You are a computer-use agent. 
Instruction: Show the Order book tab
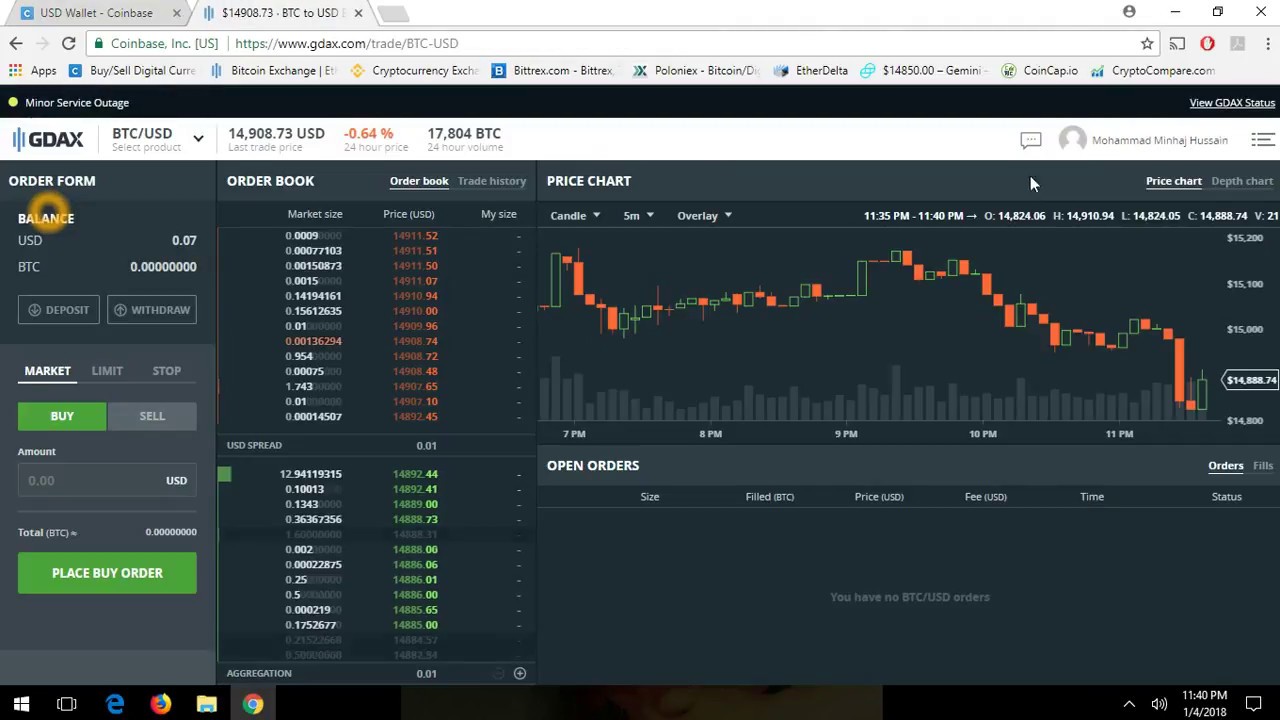click(x=419, y=181)
